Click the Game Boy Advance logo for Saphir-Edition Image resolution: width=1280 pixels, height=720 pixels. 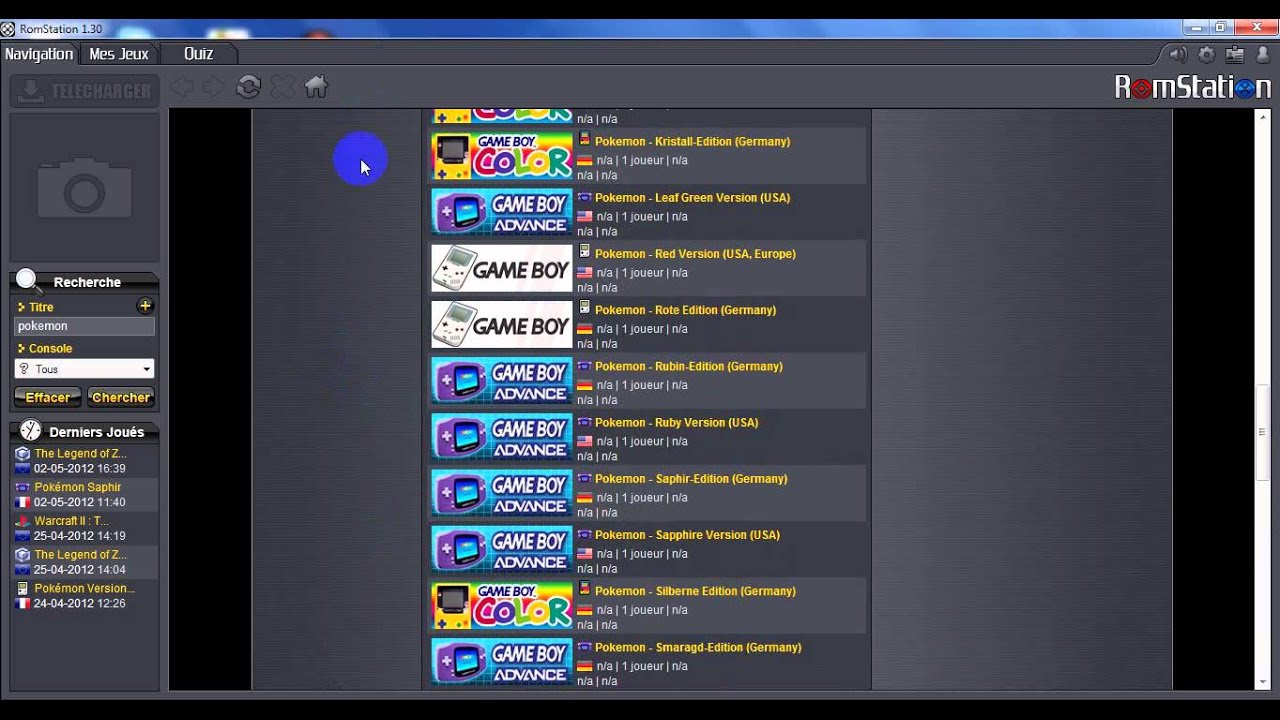point(502,493)
